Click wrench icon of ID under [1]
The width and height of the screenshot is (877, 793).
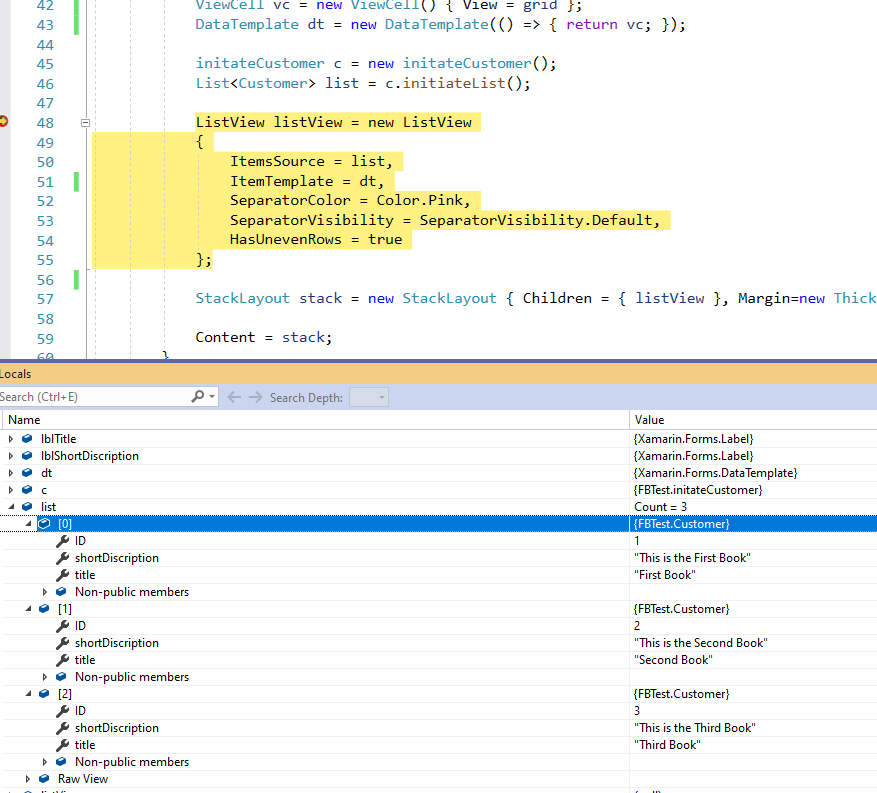point(62,626)
